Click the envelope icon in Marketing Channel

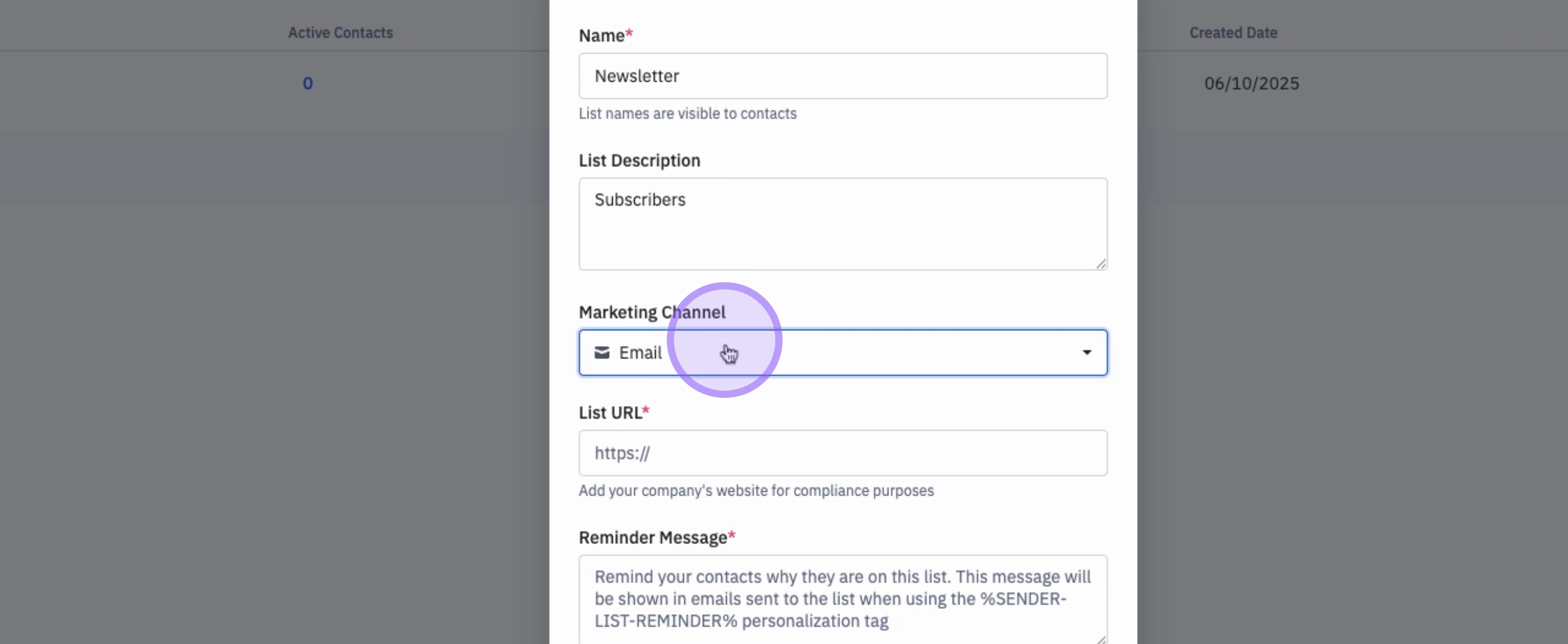coord(601,353)
